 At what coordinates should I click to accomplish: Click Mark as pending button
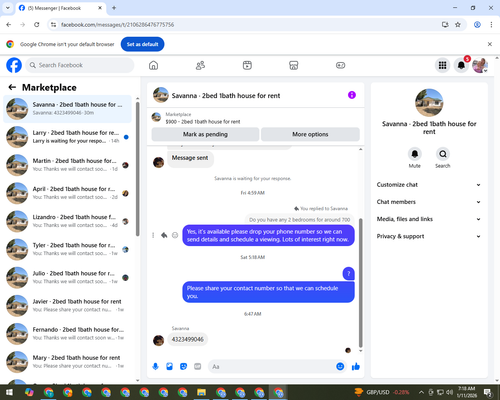tap(205, 134)
